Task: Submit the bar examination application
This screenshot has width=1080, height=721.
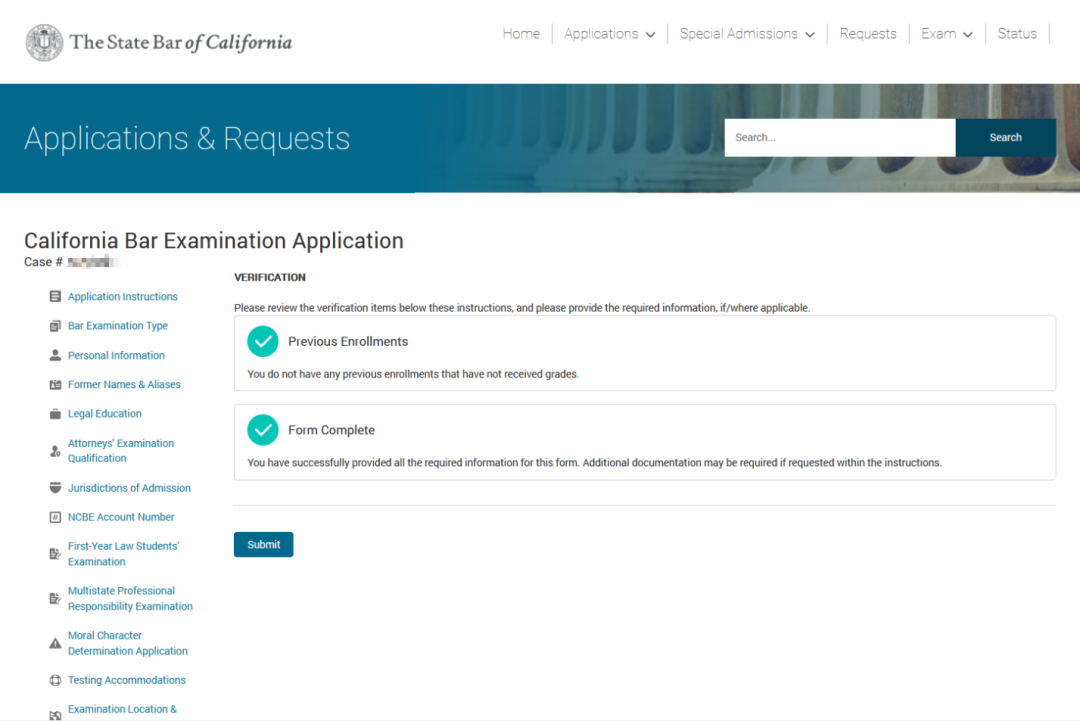Action: coord(264,545)
